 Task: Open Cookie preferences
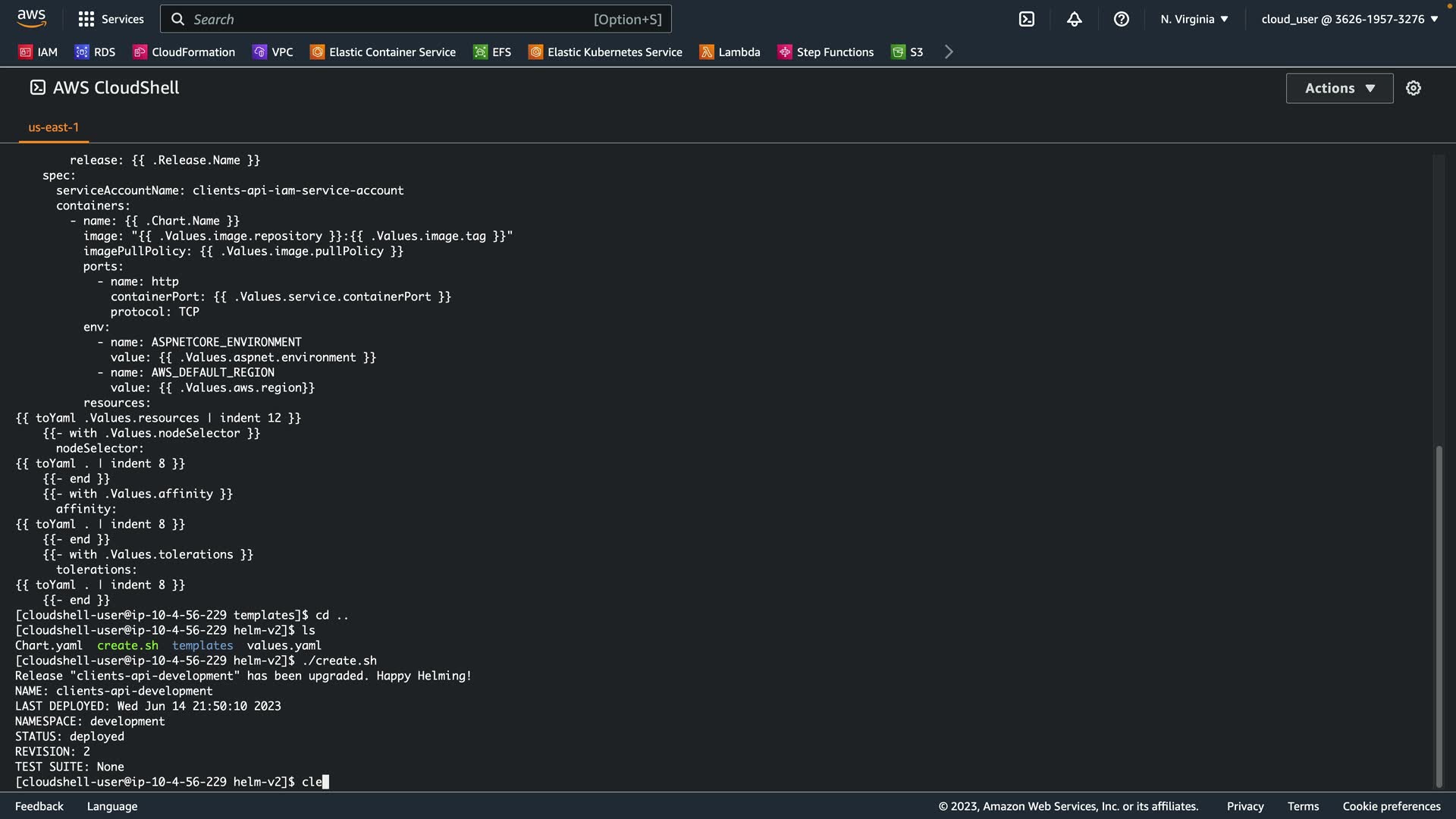click(x=1391, y=806)
